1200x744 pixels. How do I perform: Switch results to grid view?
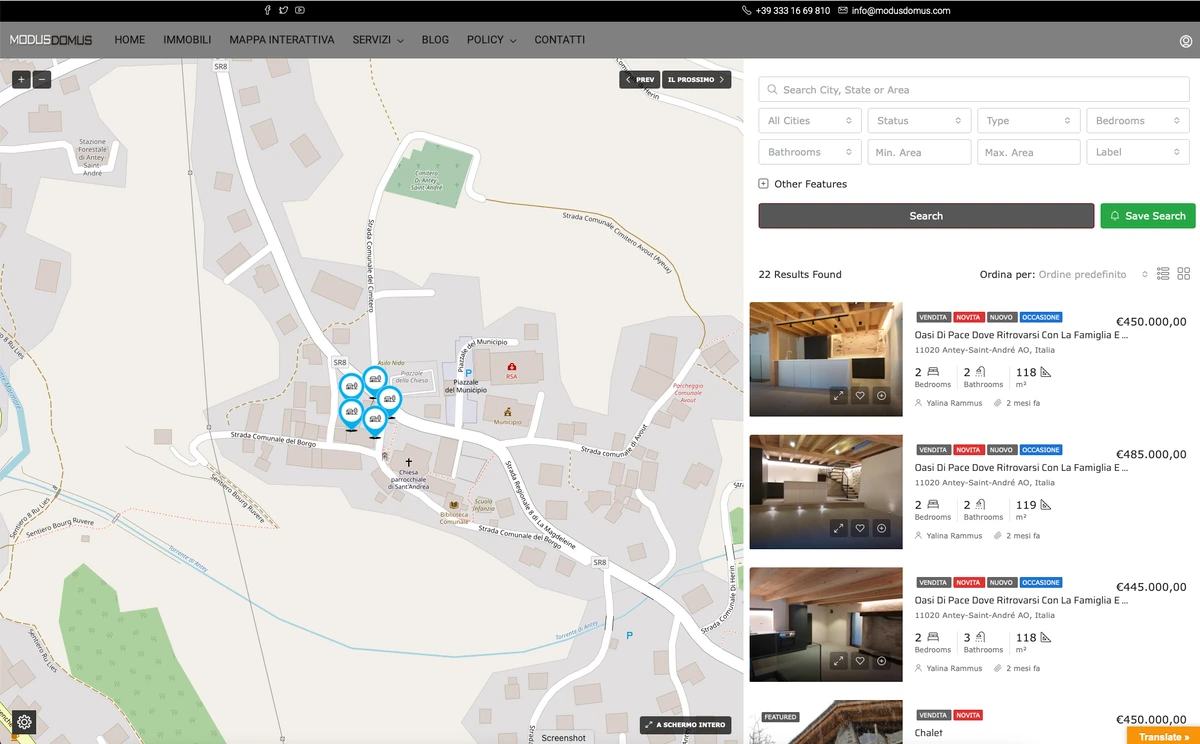coord(1184,274)
